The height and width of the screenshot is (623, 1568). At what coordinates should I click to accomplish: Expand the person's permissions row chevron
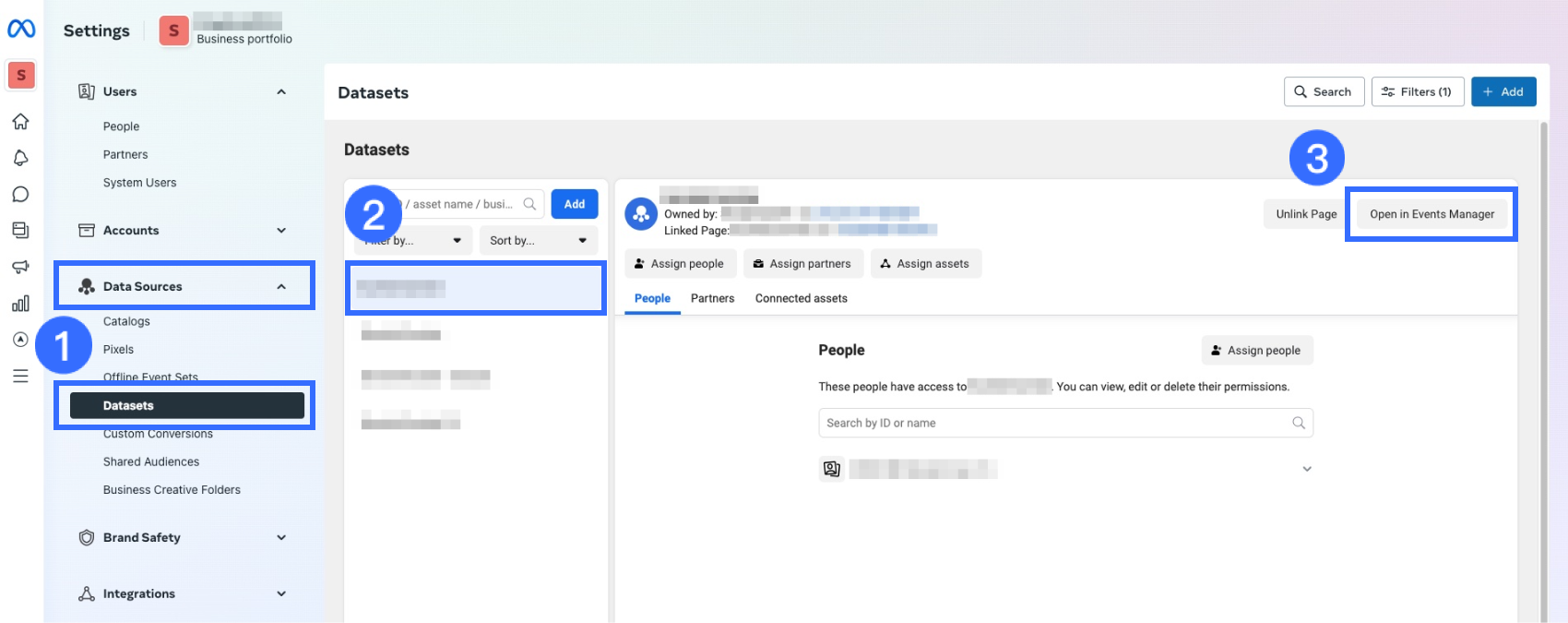1307,469
